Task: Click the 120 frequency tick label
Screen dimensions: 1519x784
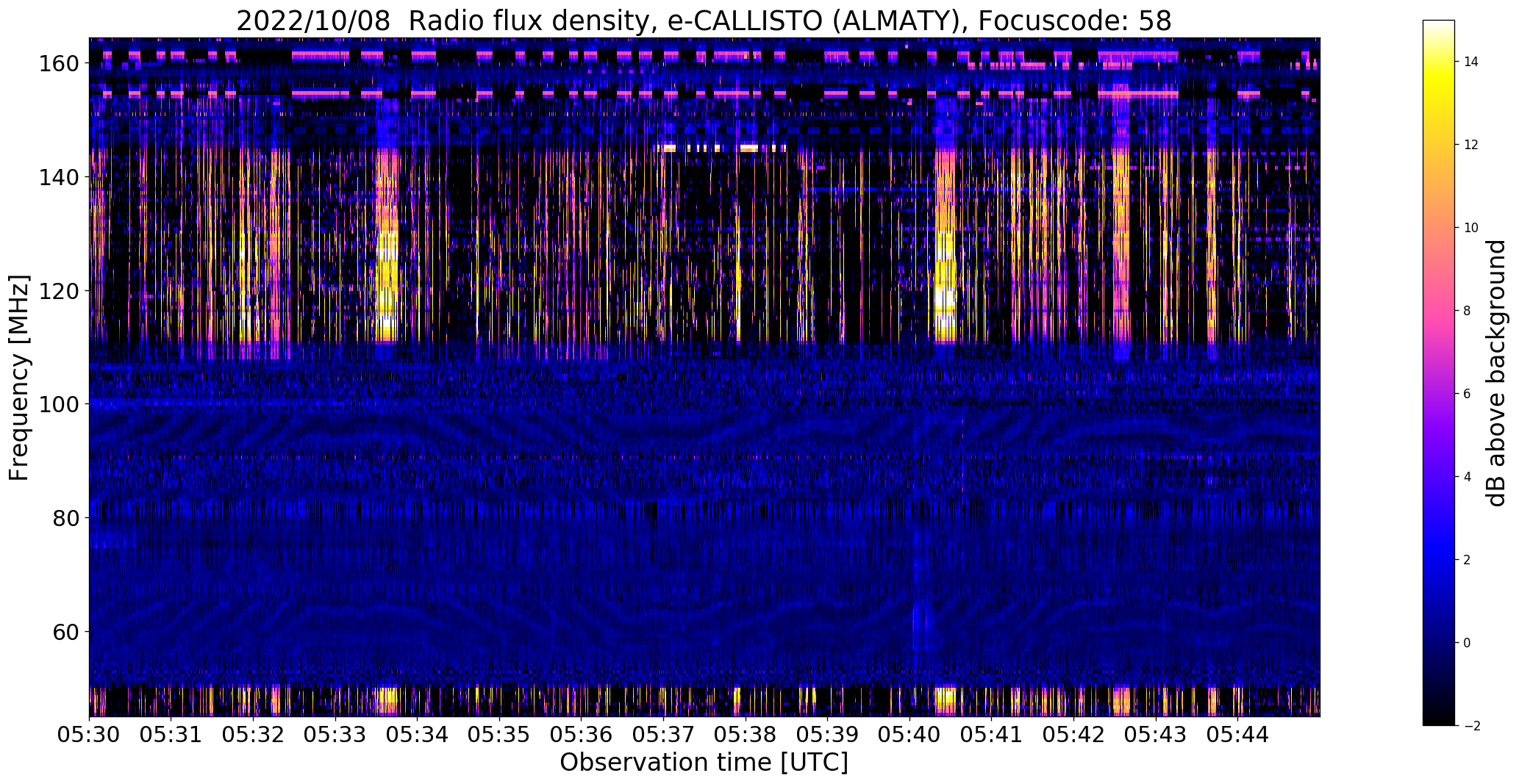Action: pyautogui.click(x=58, y=290)
